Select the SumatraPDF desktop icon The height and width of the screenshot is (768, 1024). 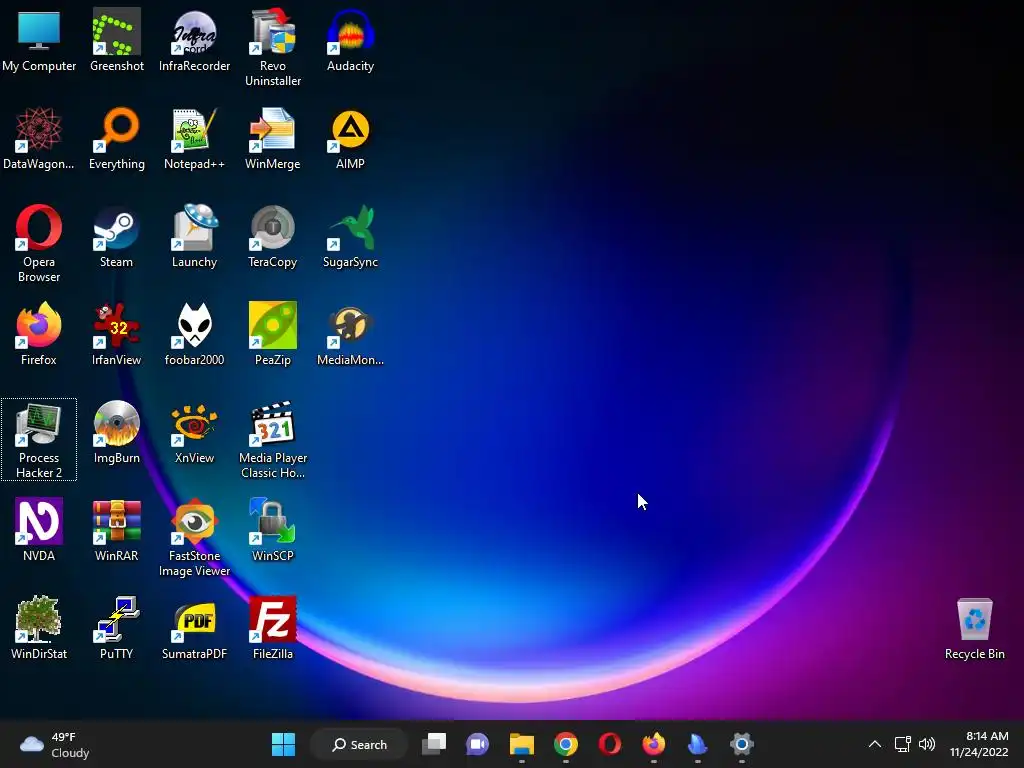194,628
